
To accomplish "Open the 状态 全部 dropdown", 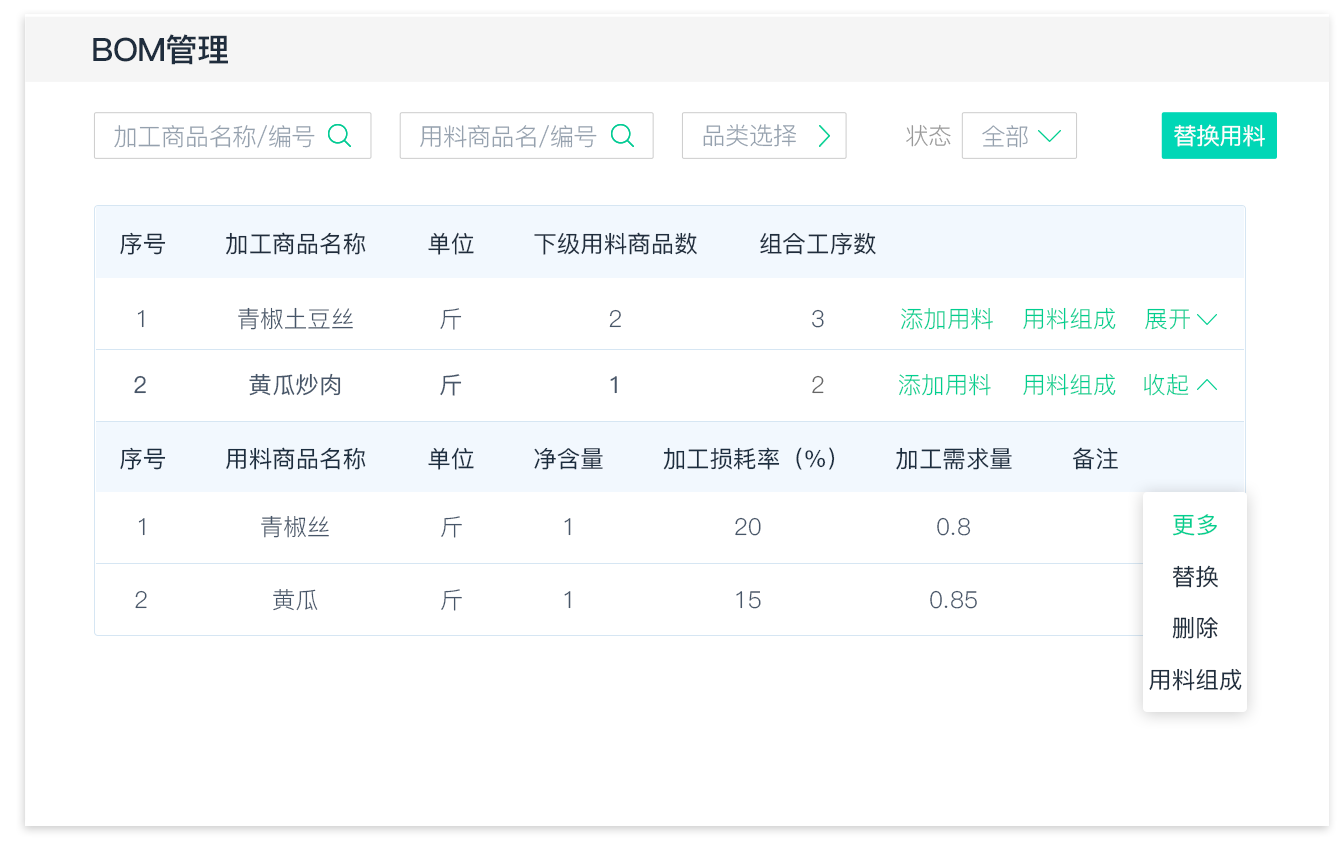I will (1019, 136).
